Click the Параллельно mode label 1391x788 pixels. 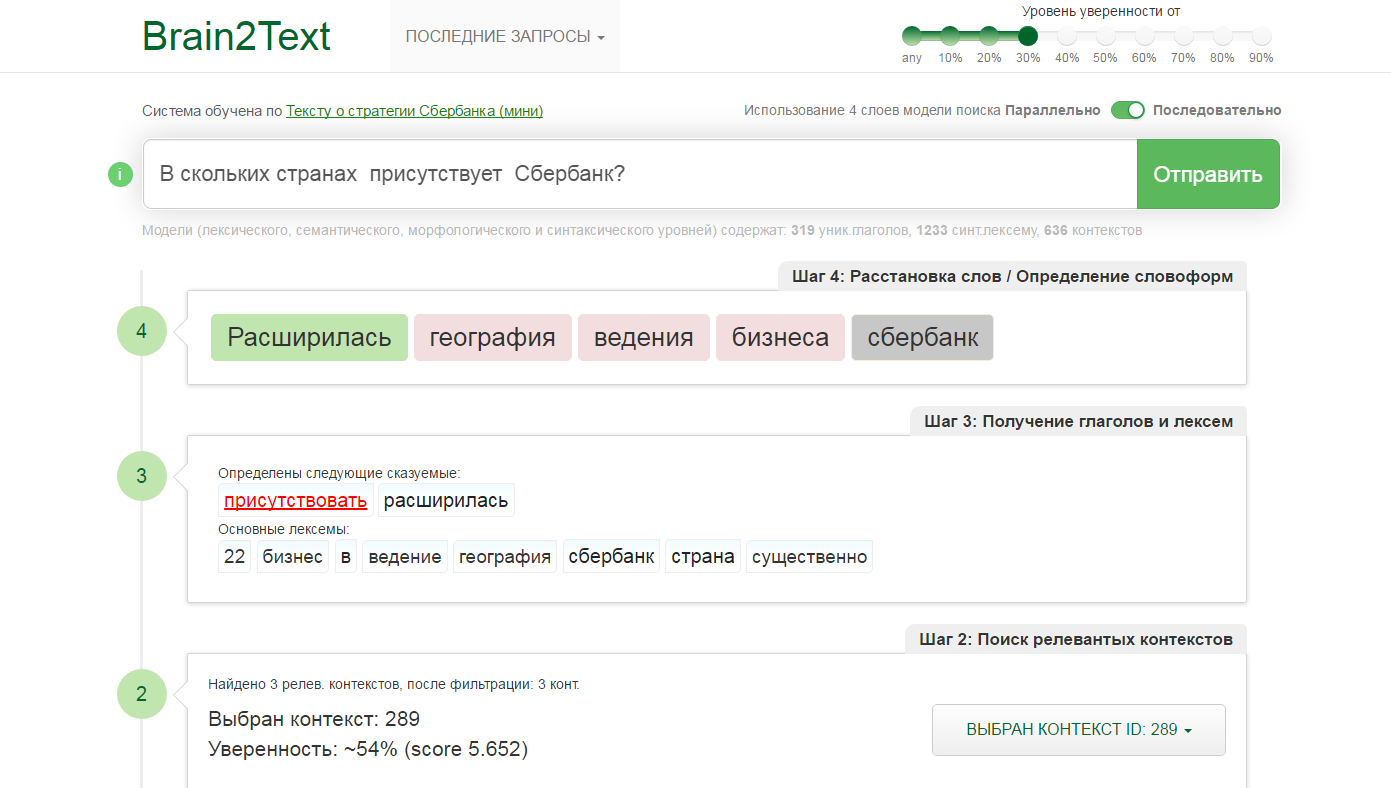(x=1052, y=111)
